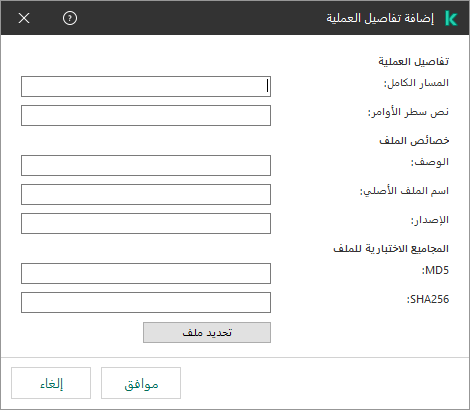Image resolution: width=470 pixels, height=410 pixels.
Task: Click the المجاميع الاختبارية للملف heading
Action: pyautogui.click(x=391, y=249)
